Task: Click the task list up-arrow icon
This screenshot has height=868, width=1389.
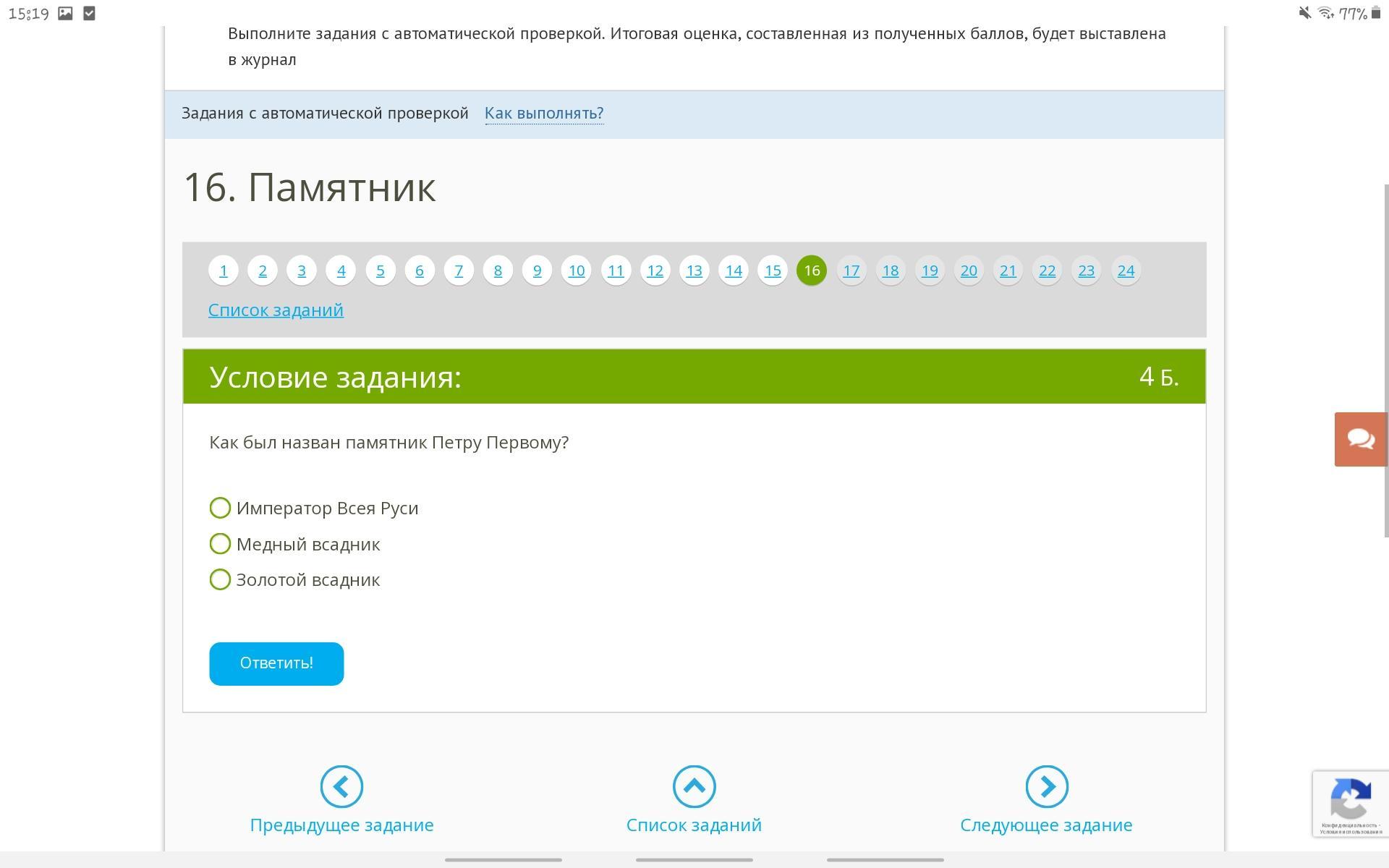Action: pyautogui.click(x=694, y=786)
